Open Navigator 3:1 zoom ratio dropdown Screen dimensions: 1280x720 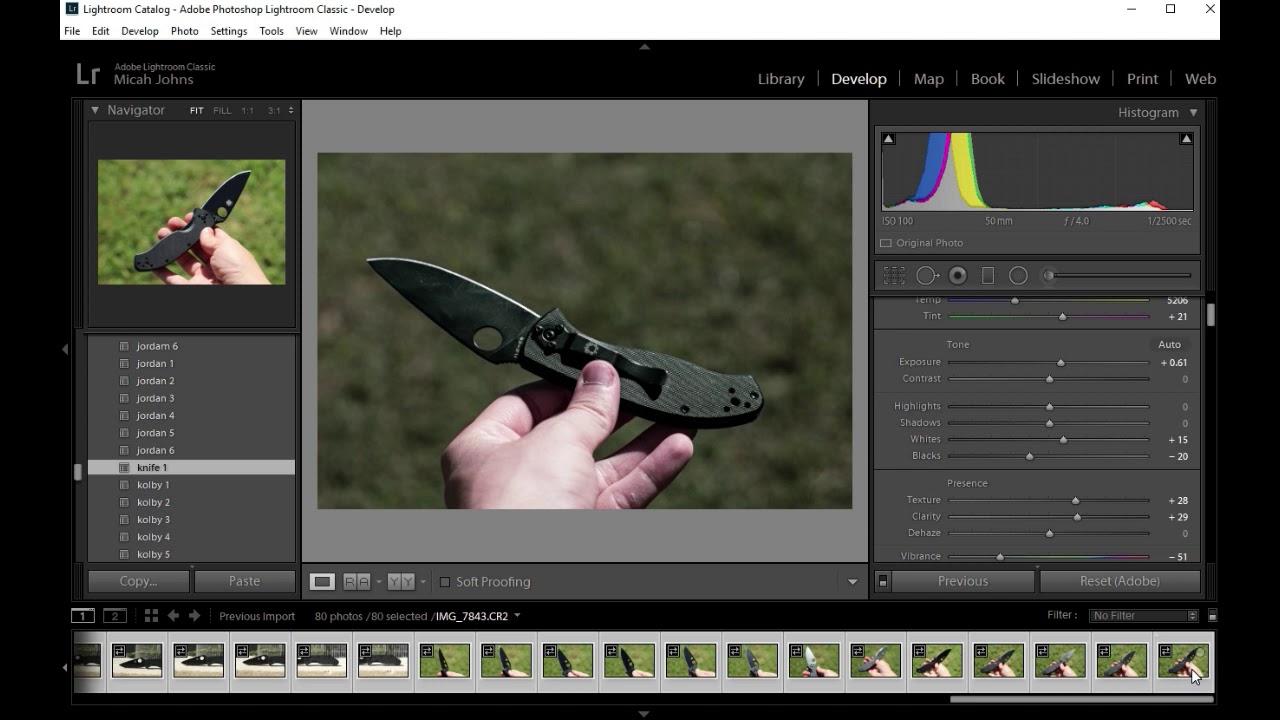pos(291,111)
